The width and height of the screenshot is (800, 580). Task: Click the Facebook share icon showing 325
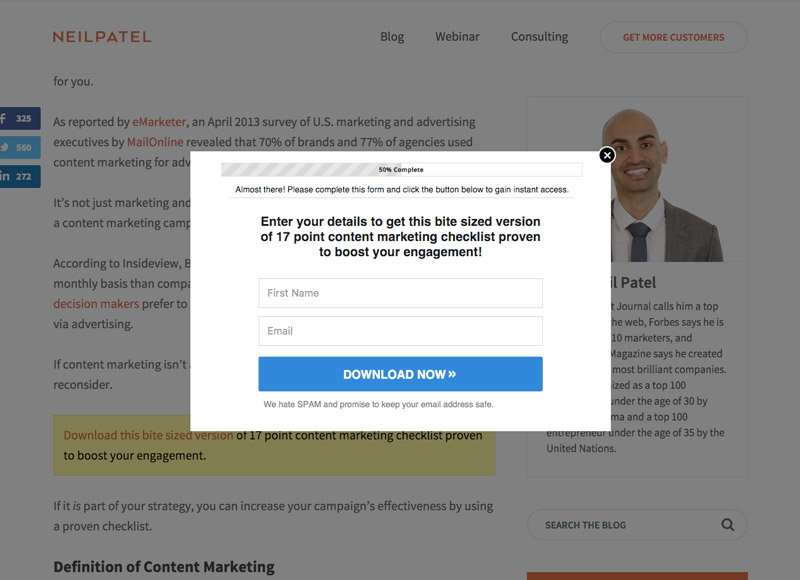pyautogui.click(x=20, y=118)
